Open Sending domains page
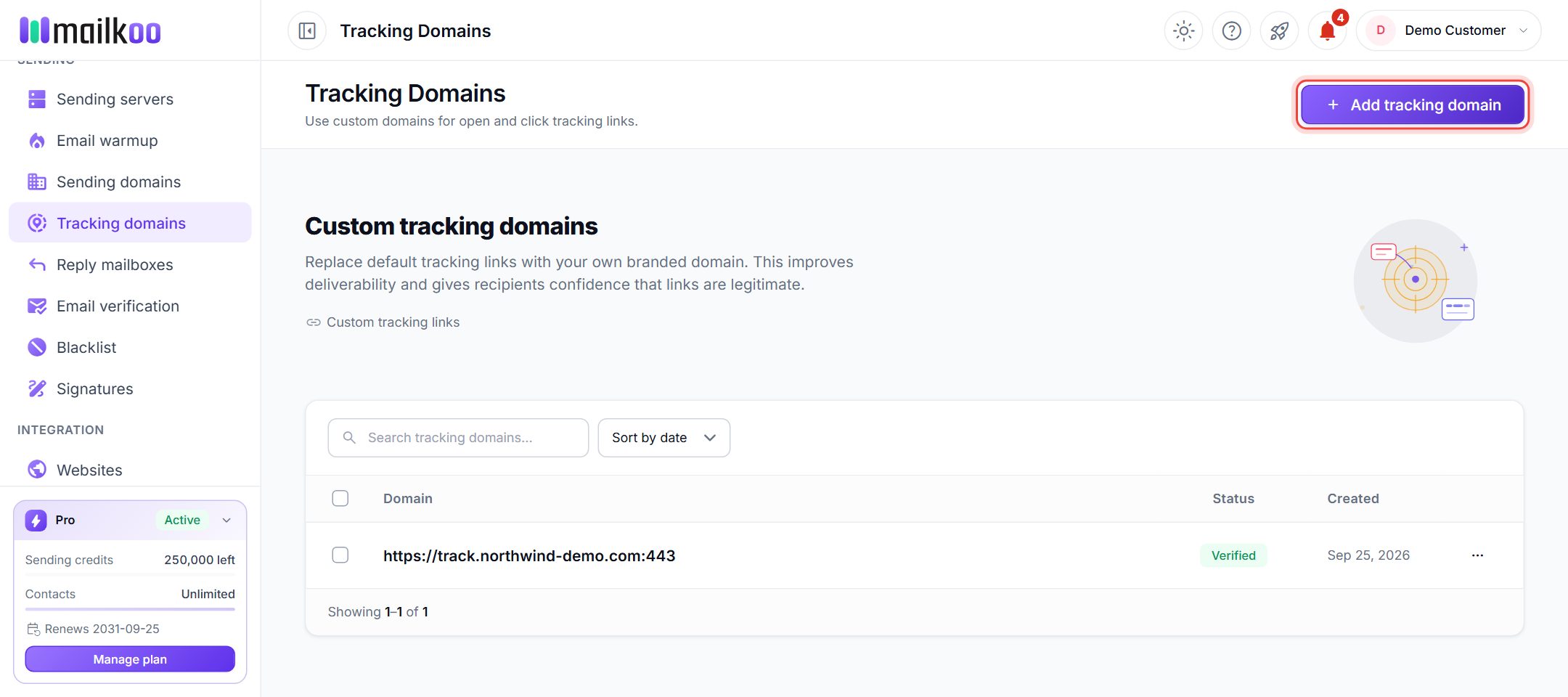1568x697 pixels. click(x=130, y=182)
